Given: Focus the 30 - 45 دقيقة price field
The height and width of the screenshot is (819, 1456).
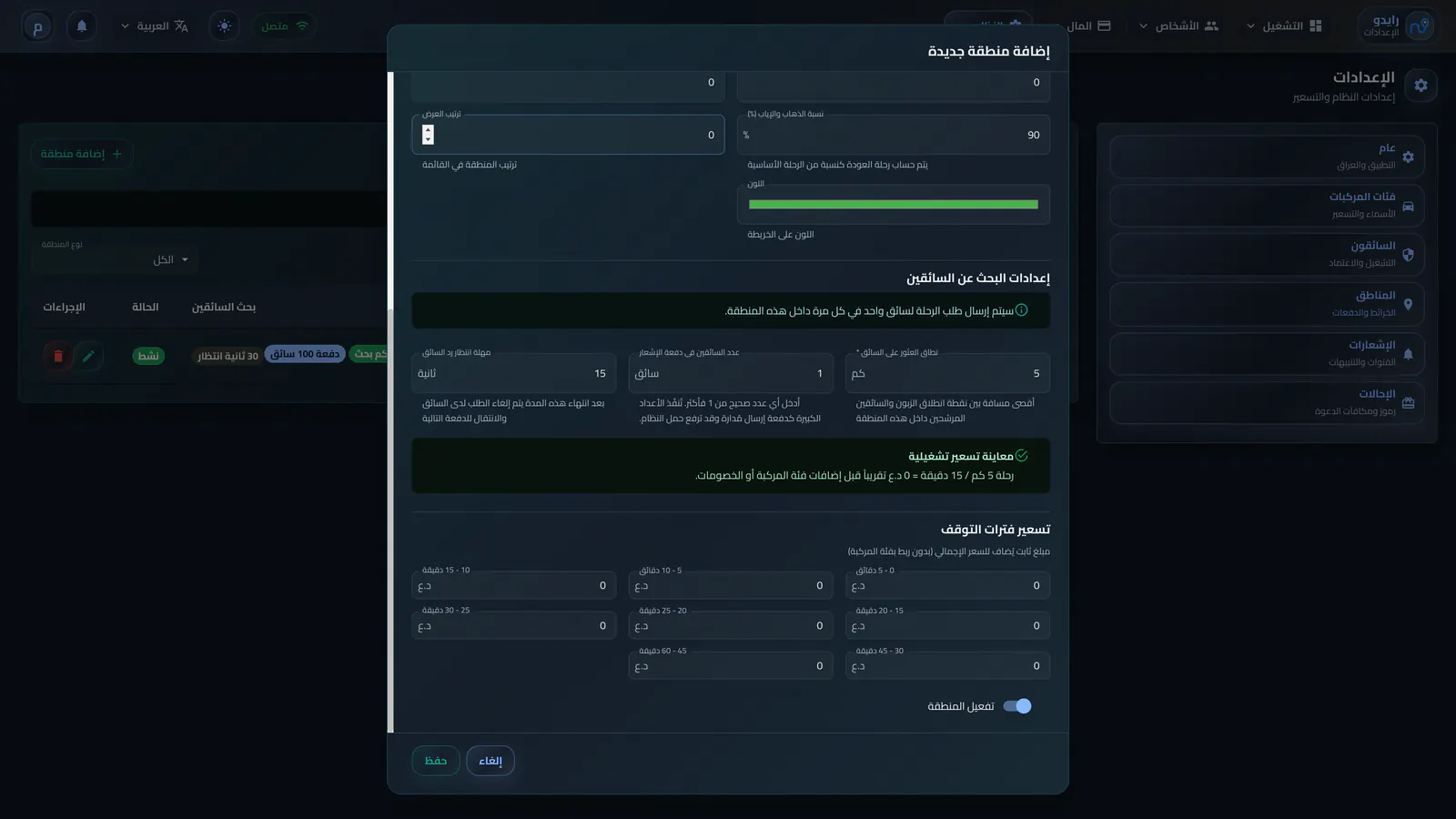Looking at the screenshot, I should [947, 666].
